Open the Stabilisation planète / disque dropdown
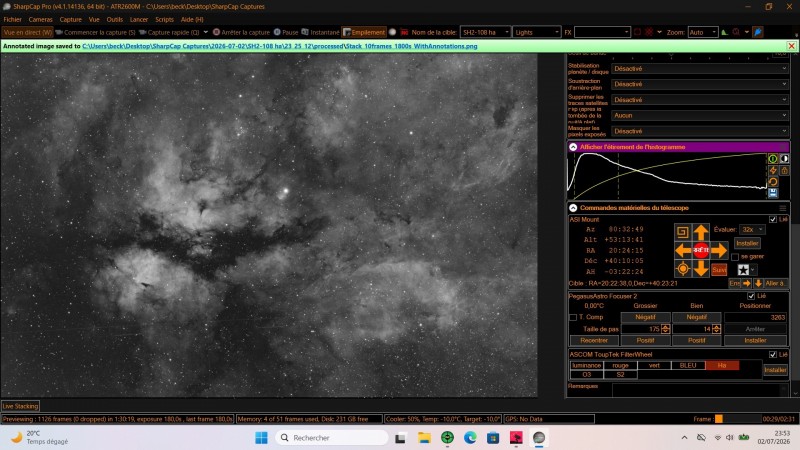The width and height of the screenshot is (800, 450). point(699,68)
